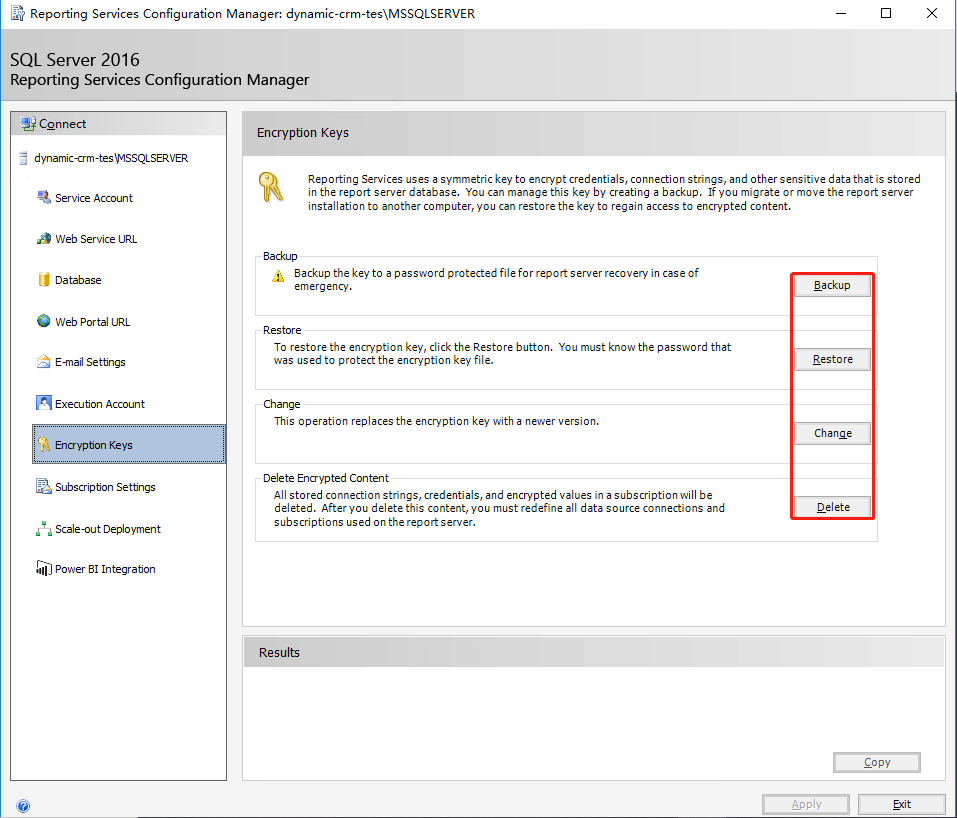This screenshot has height=818, width=957.
Task: Click the Encryption Keys key icon in sidebar
Action: coord(44,444)
